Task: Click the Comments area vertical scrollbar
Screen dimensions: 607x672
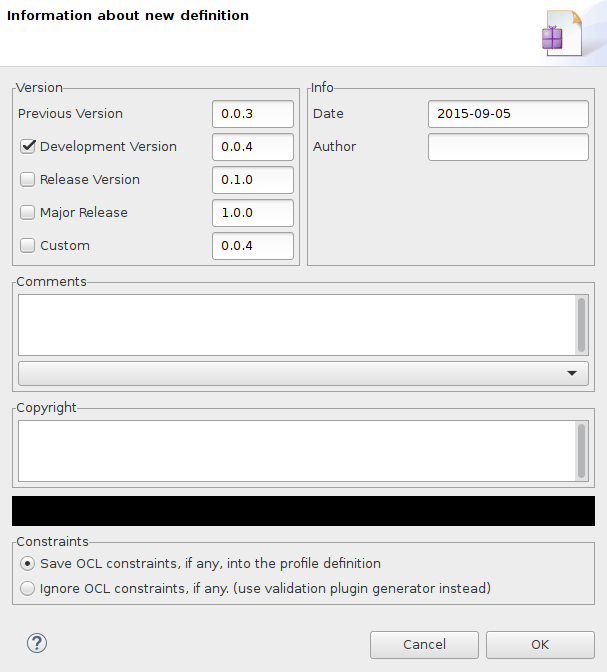Action: (x=581, y=325)
